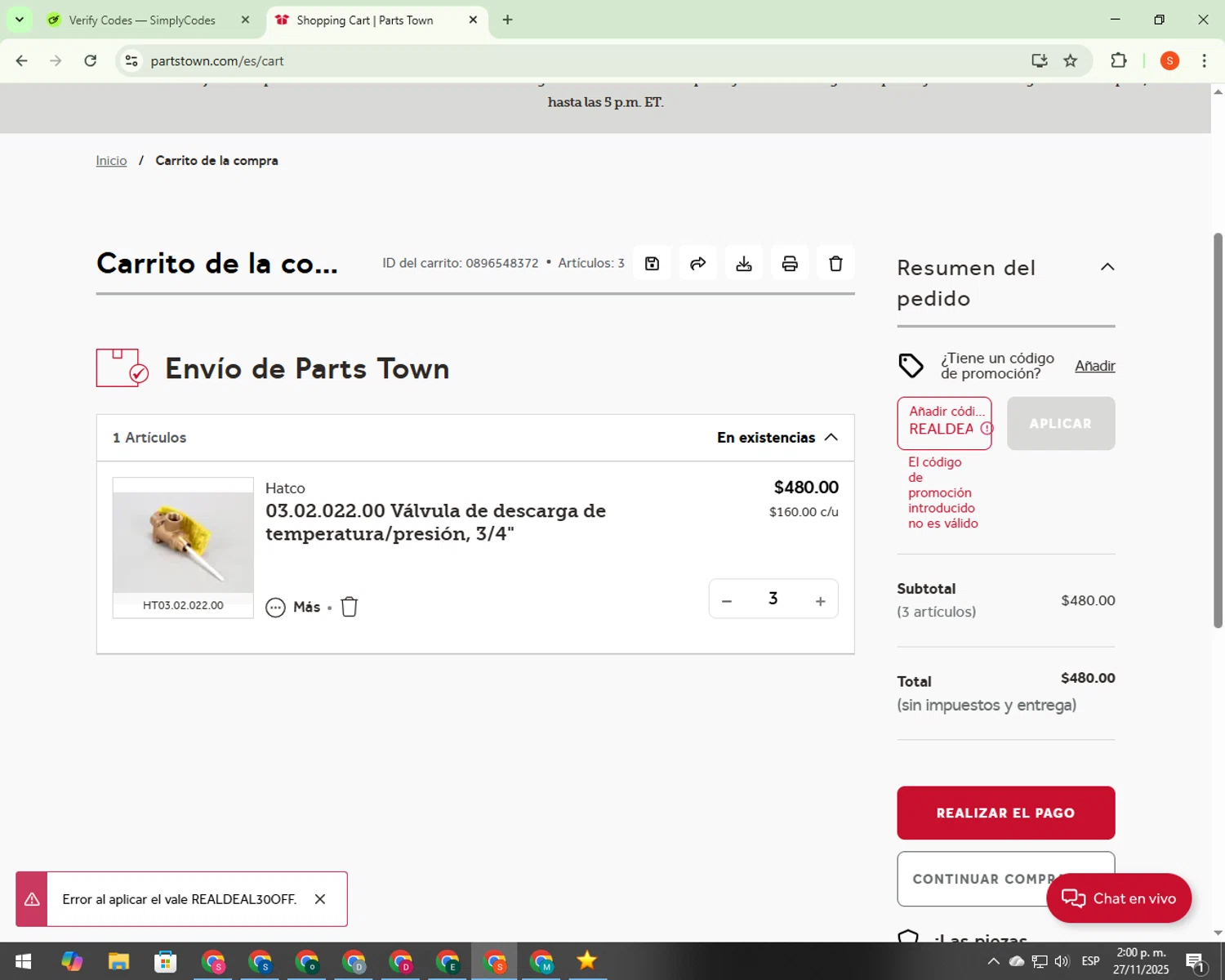The width and height of the screenshot is (1225, 980).
Task: Open File Explorer from the taskbar
Action: point(118,961)
